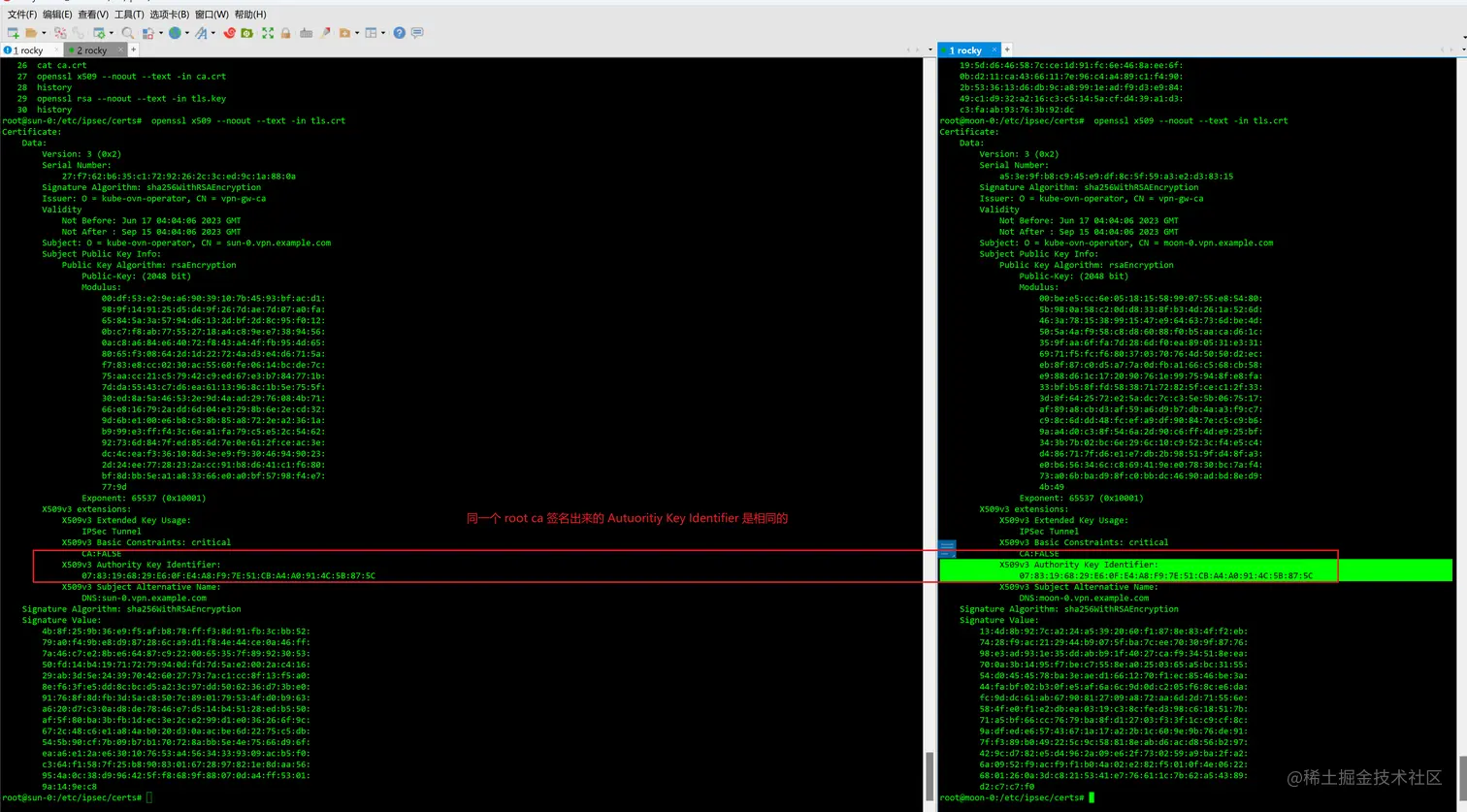Open the 帮助(H) menu

click(x=250, y=15)
